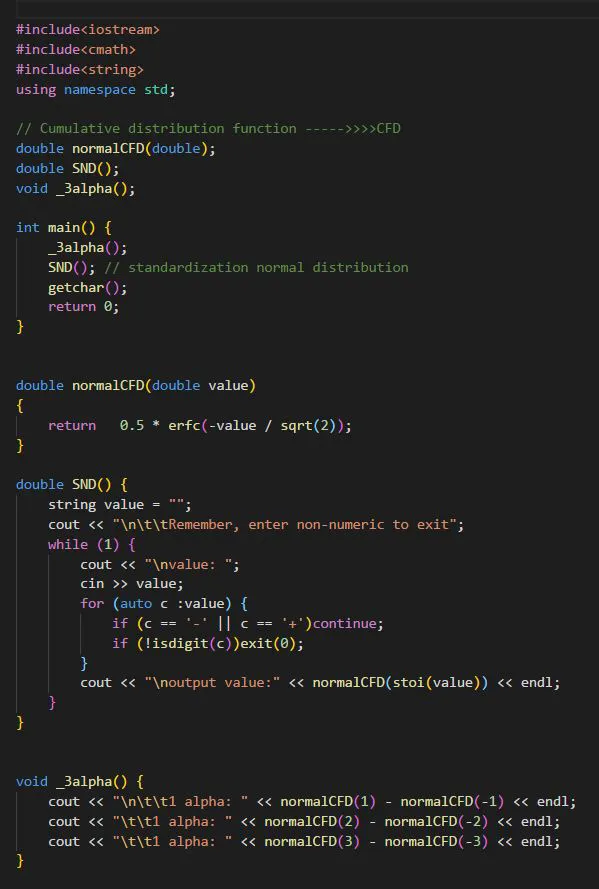This screenshot has width=599, height=889.
Task: Click the iostream include line
Action: 88,29
